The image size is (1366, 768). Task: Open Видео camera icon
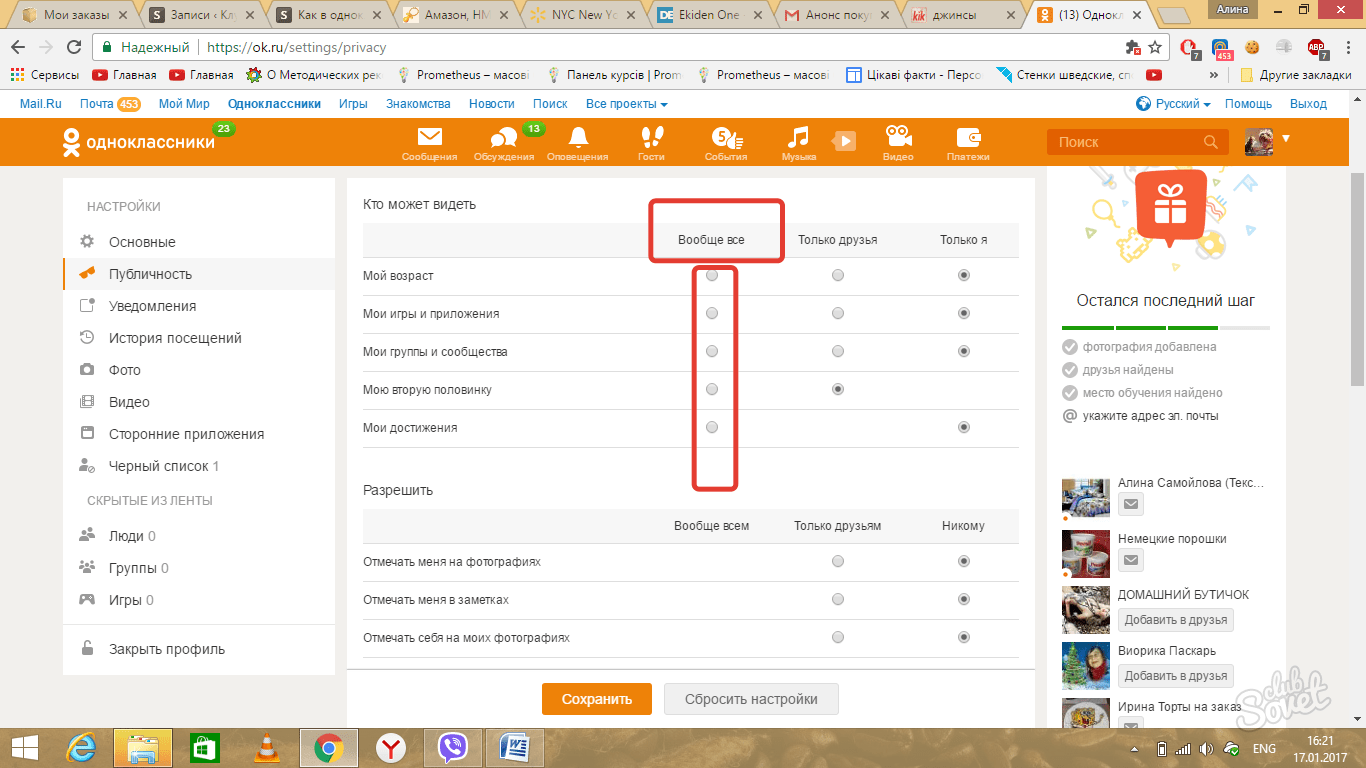[x=898, y=138]
